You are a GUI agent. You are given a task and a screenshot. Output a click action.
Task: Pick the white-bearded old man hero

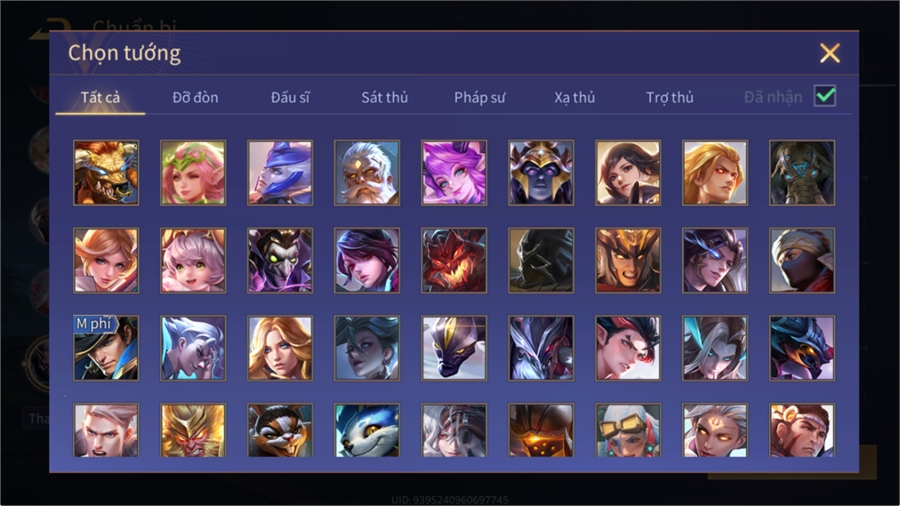[x=367, y=173]
